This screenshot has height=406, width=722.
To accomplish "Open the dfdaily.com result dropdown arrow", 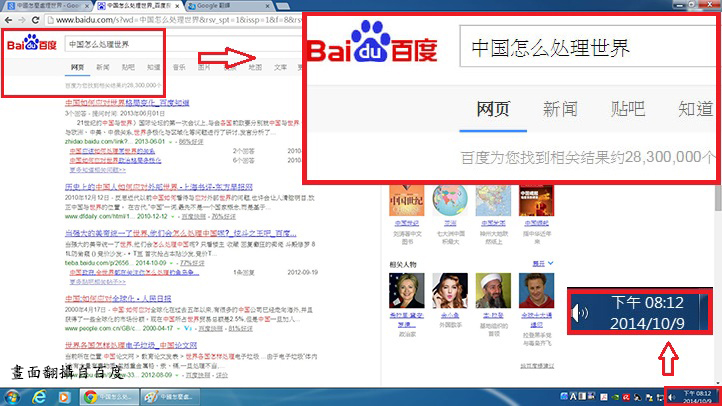I will point(173,216).
